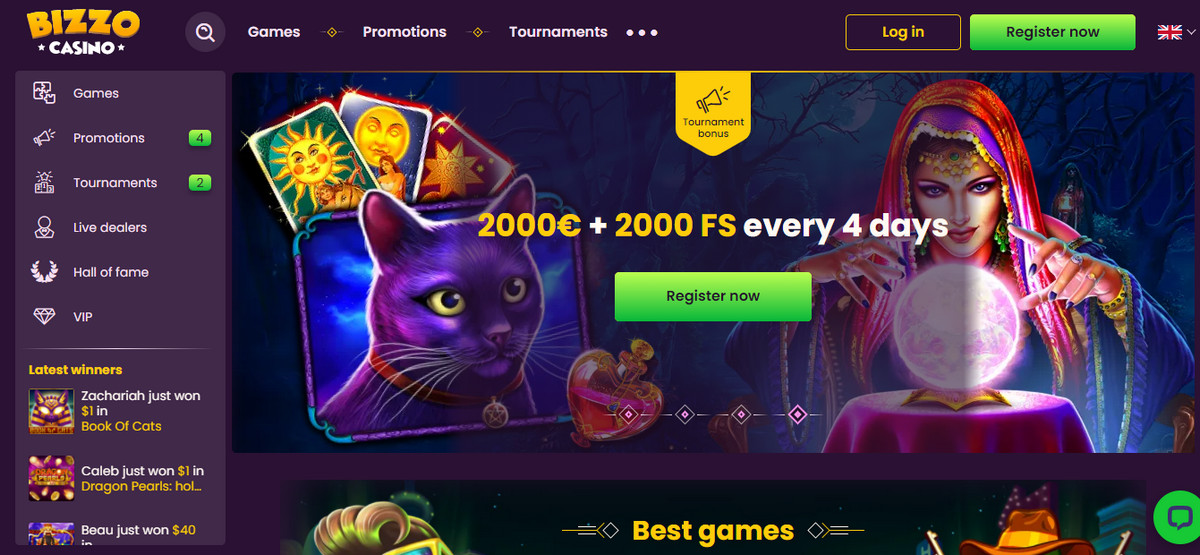Expand the three-dots more menu
1200x555 pixels.
642,32
